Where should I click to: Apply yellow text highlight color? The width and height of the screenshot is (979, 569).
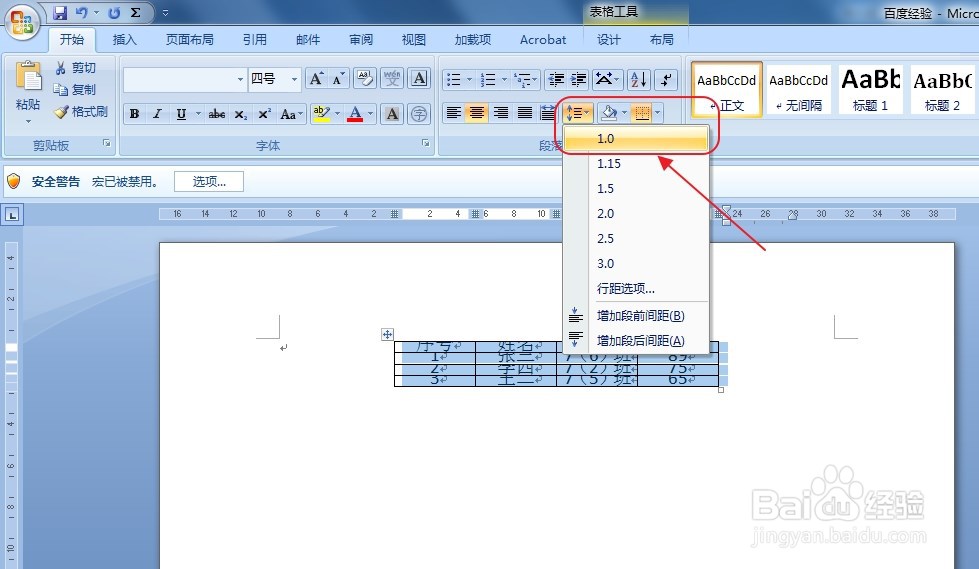[322, 114]
